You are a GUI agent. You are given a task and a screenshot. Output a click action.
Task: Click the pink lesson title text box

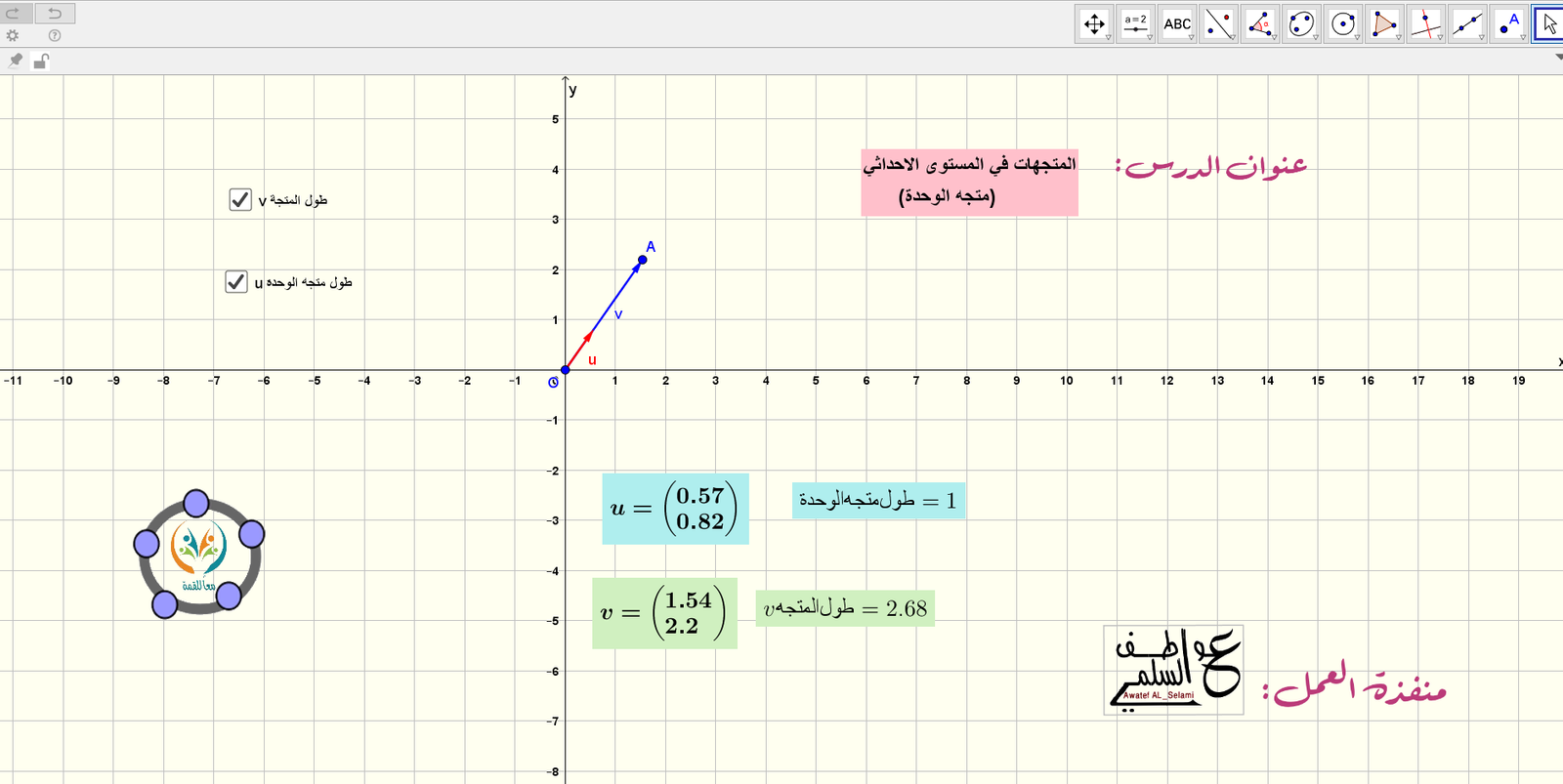coord(969,182)
